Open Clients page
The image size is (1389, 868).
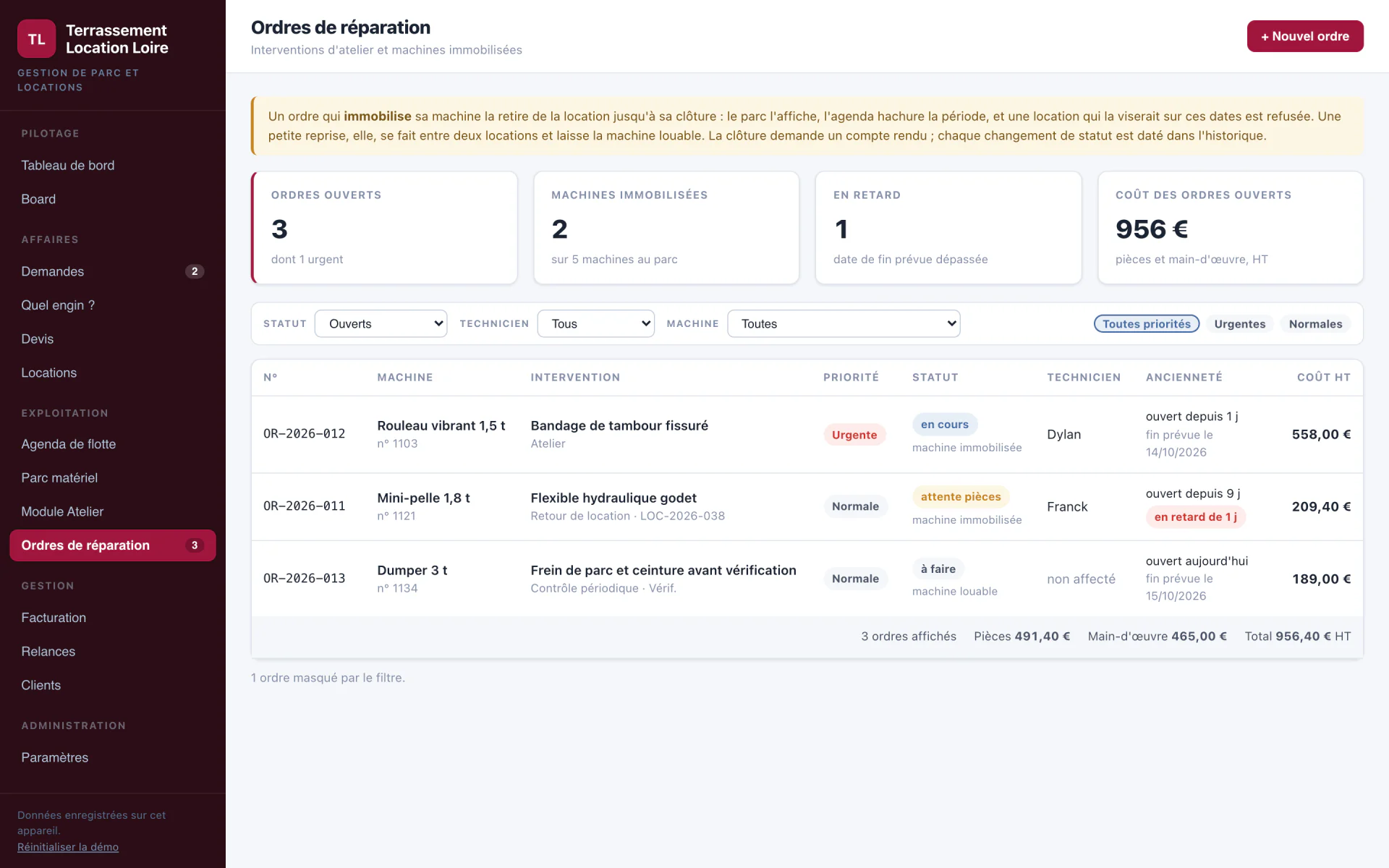113,685
